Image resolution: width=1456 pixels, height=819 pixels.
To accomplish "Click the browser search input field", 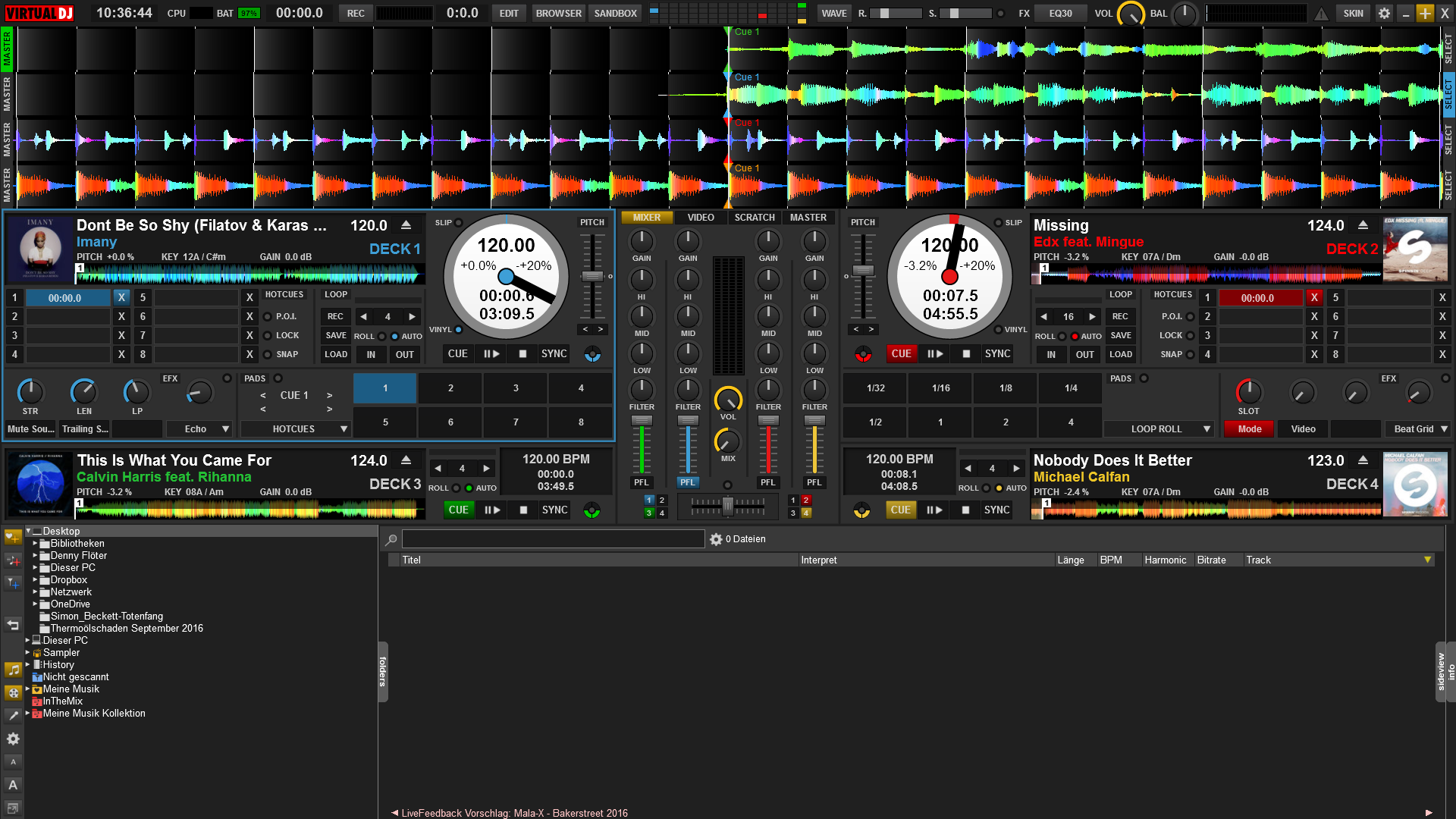I will [x=553, y=539].
